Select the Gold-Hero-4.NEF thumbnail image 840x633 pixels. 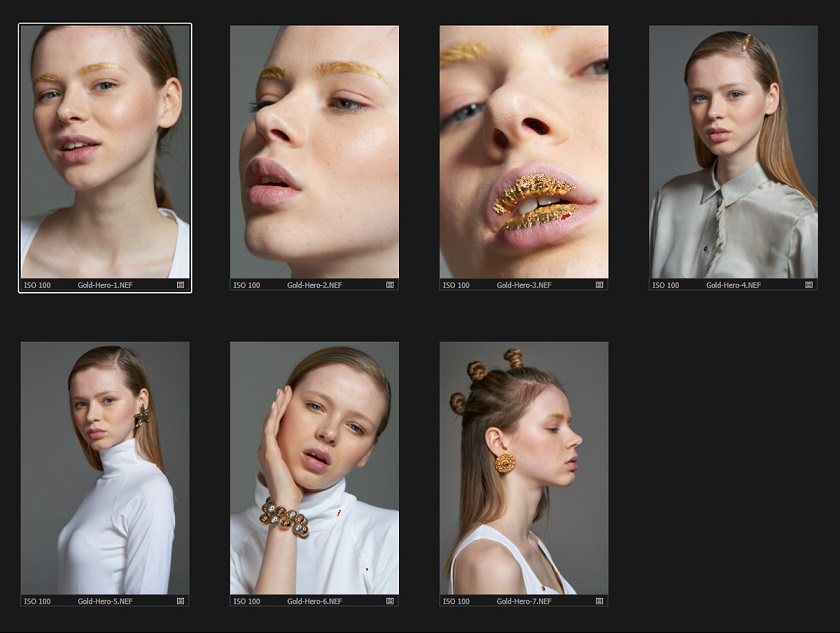pyautogui.click(x=733, y=152)
